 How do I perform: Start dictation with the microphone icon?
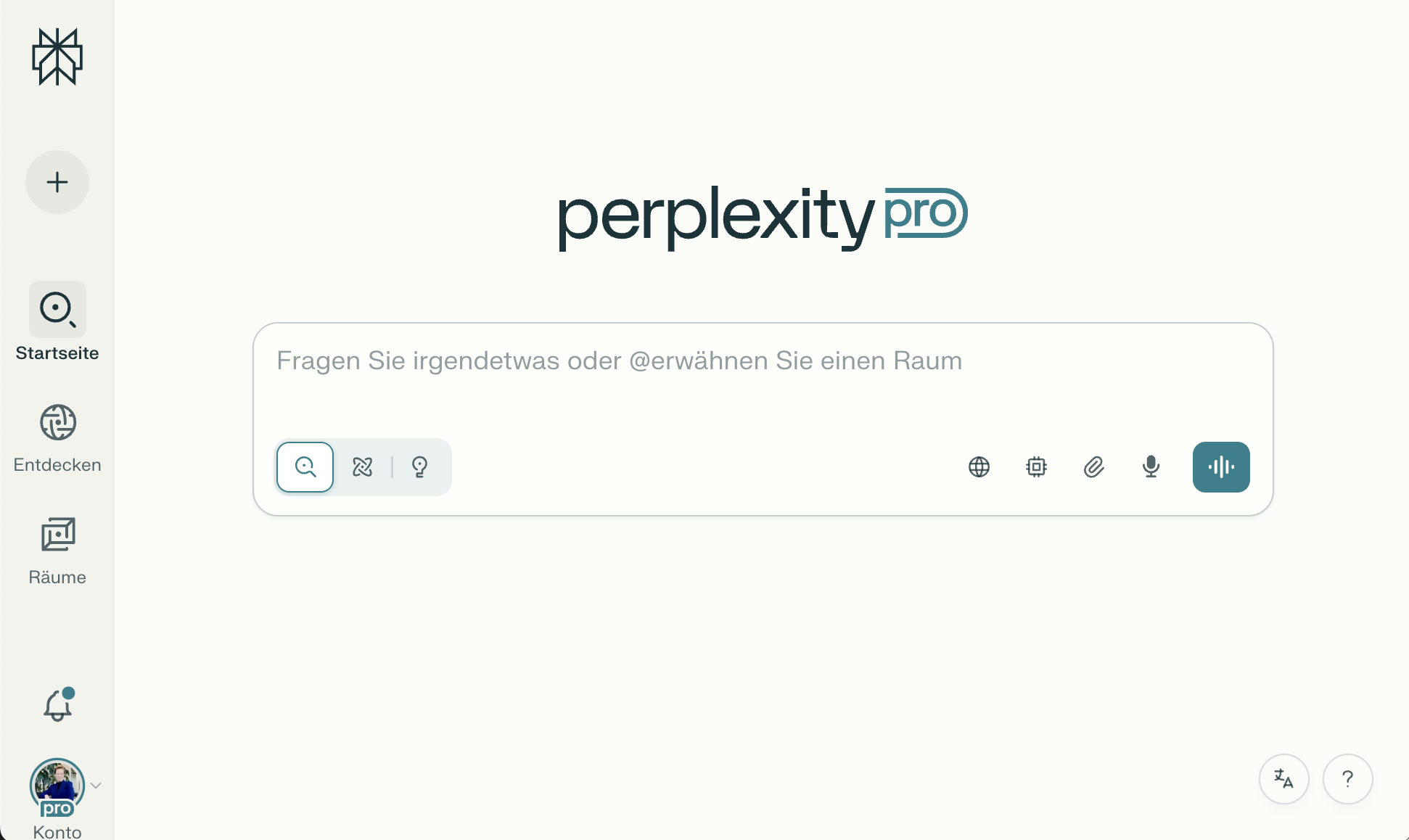pos(1151,467)
